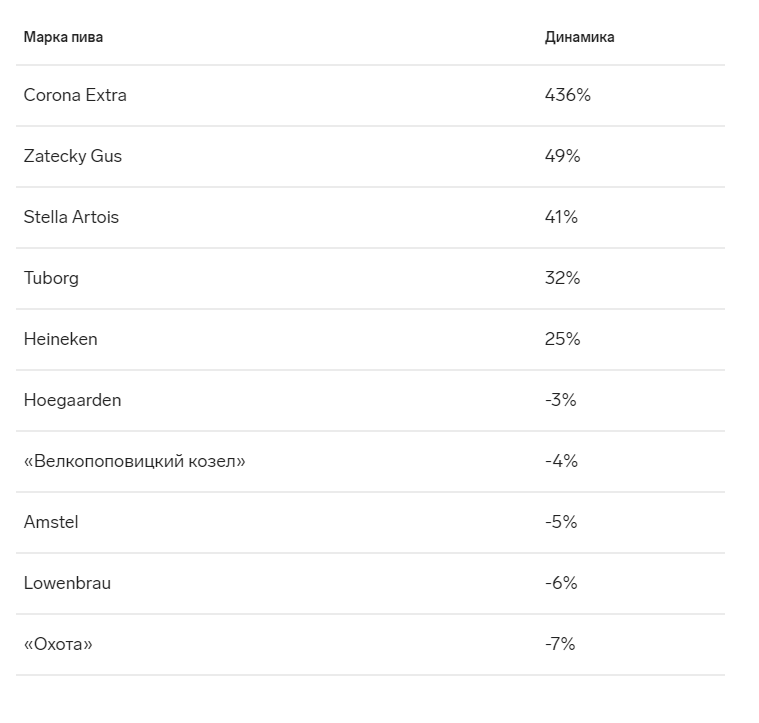This screenshot has height=723, width=759.
Task: Select the Amstel brand name
Action: [x=51, y=522]
